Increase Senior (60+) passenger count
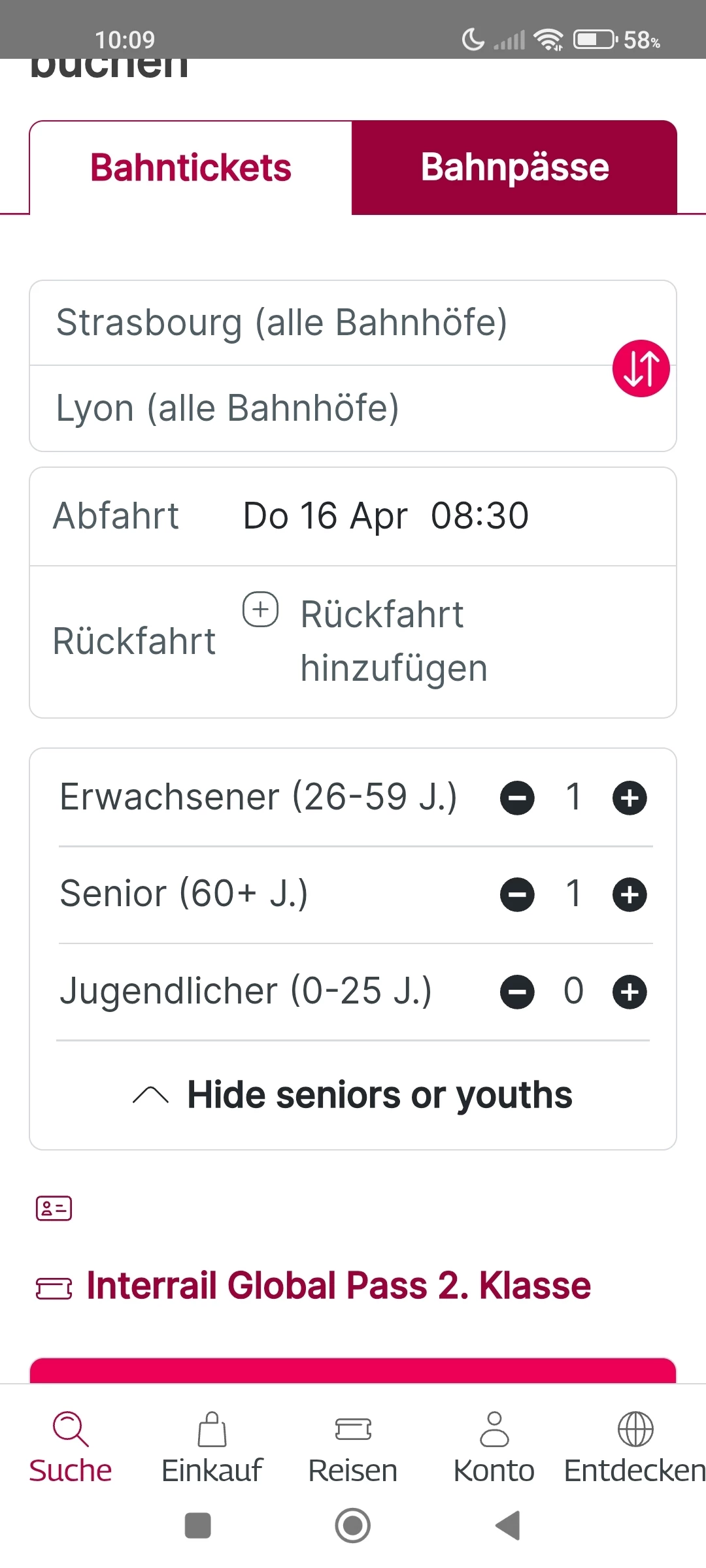Screen dimensions: 706x1568 tap(630, 894)
